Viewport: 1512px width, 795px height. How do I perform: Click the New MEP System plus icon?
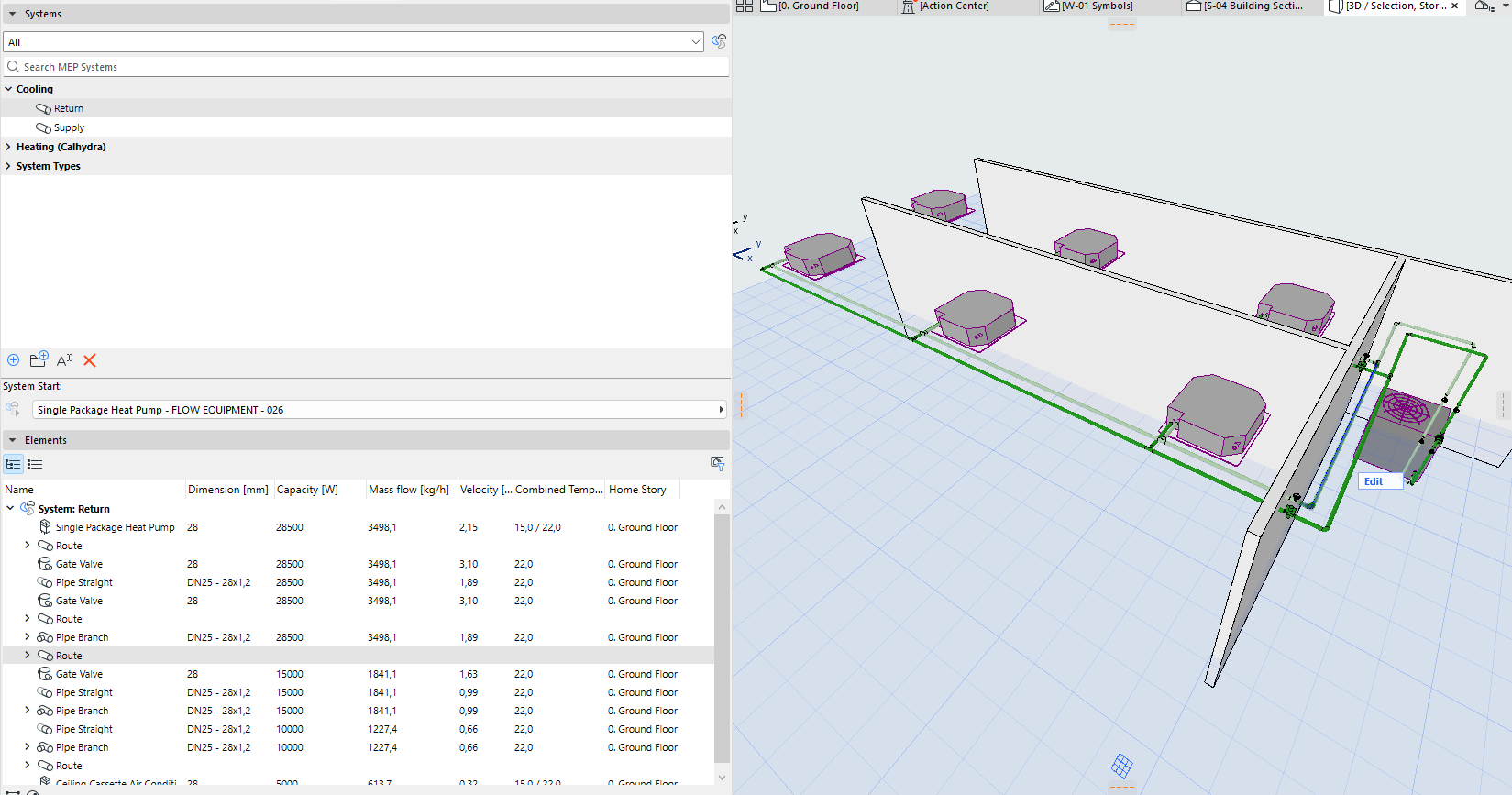tap(13, 360)
